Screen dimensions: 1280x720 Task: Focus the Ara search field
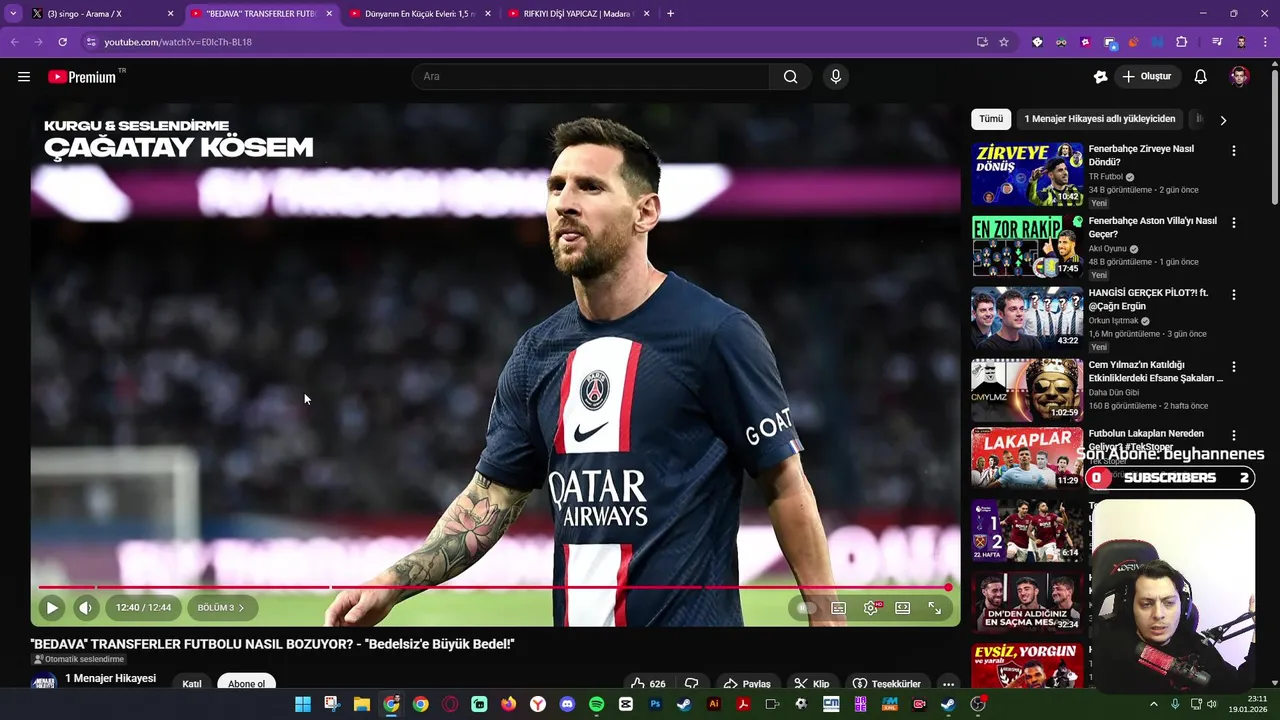[590, 76]
